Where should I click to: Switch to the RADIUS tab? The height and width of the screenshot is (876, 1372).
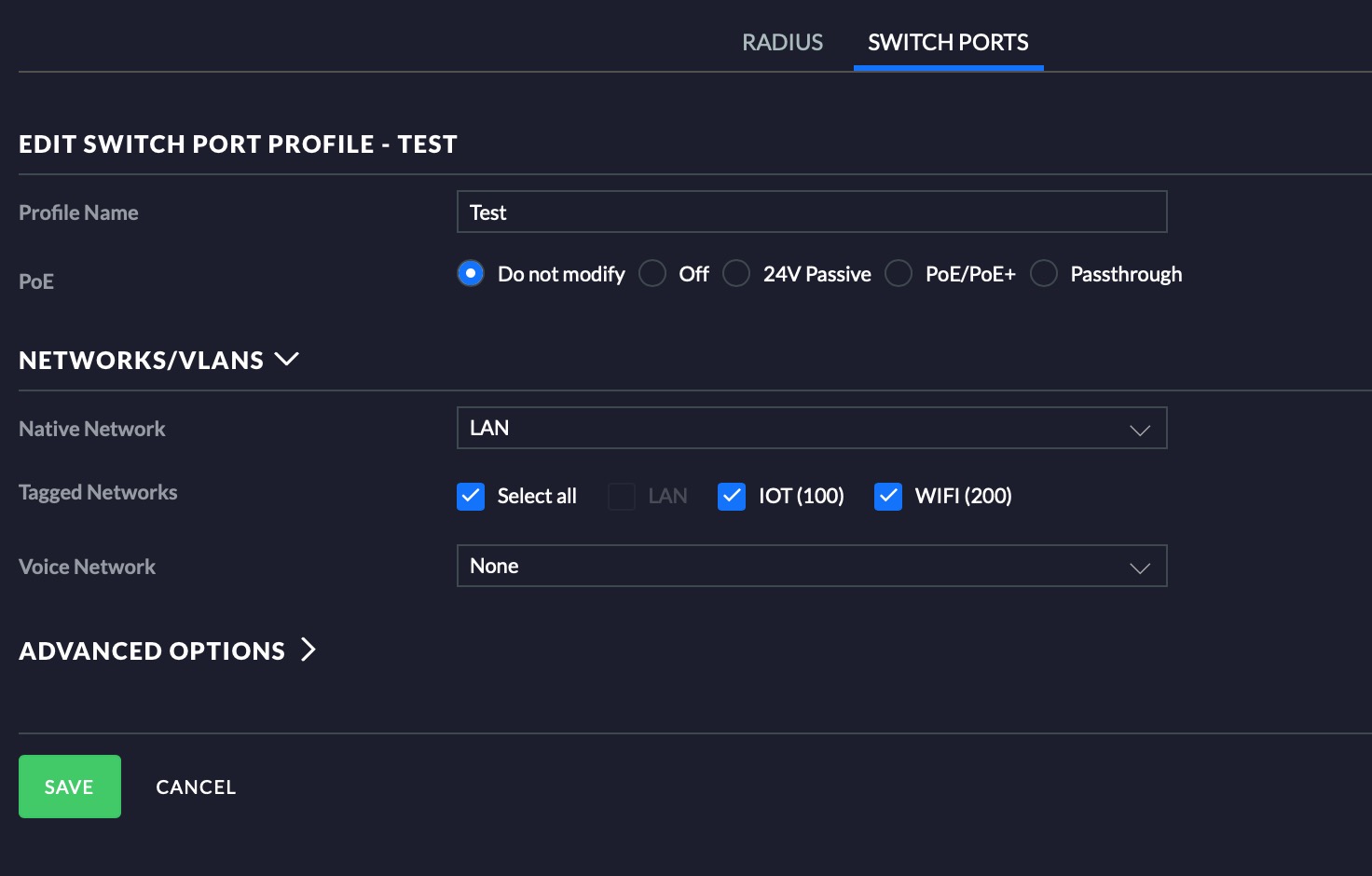(x=782, y=42)
